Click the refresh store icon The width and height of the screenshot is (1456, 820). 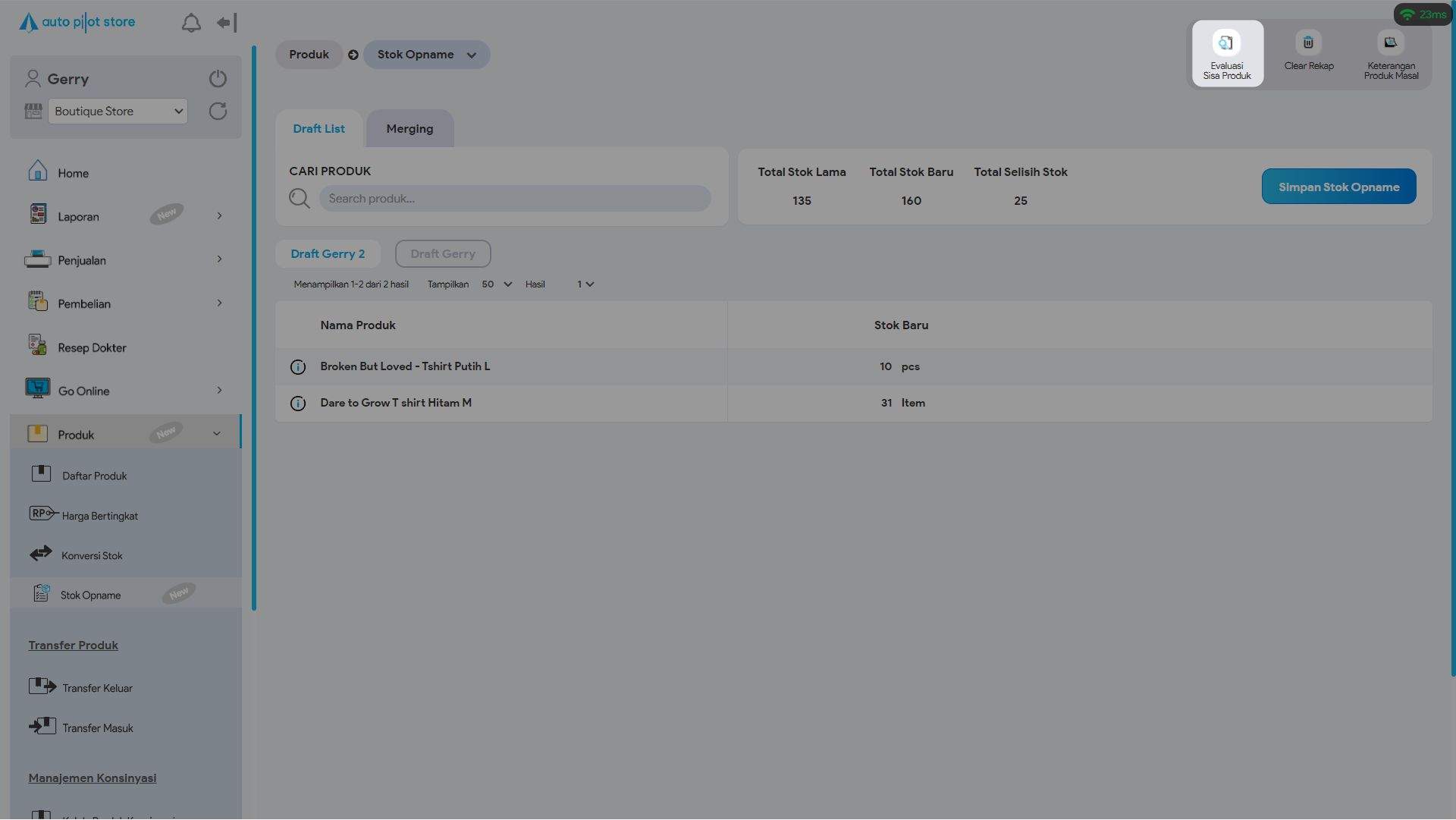point(218,112)
